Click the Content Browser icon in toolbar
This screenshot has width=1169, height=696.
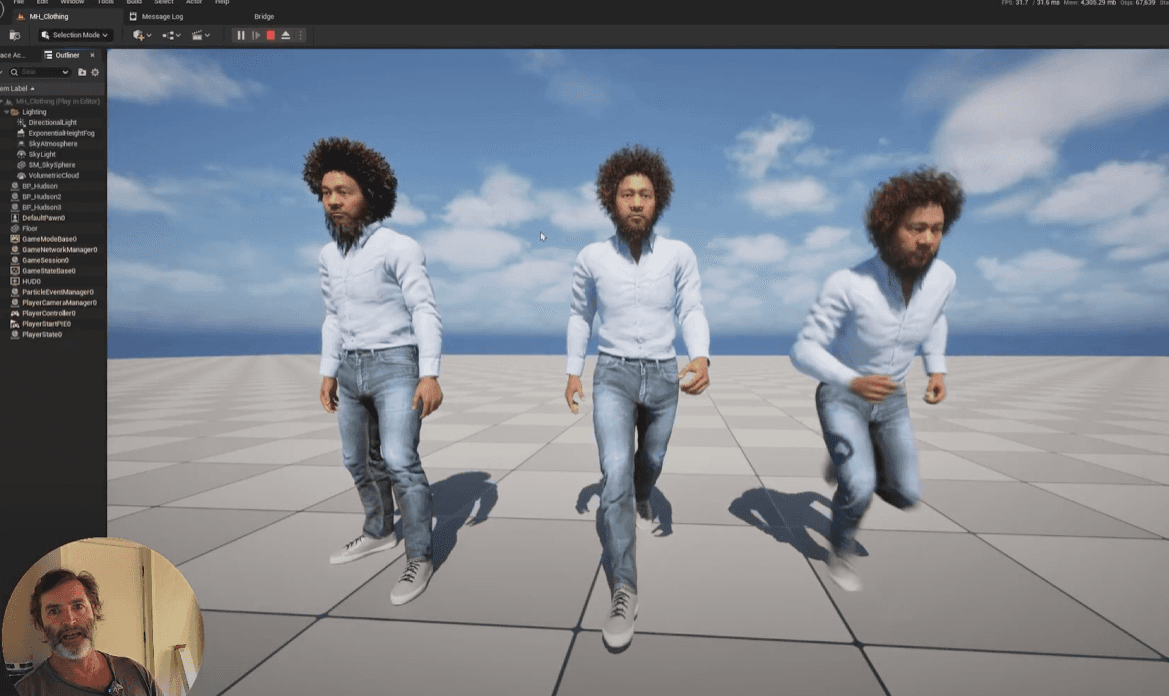click(15, 35)
